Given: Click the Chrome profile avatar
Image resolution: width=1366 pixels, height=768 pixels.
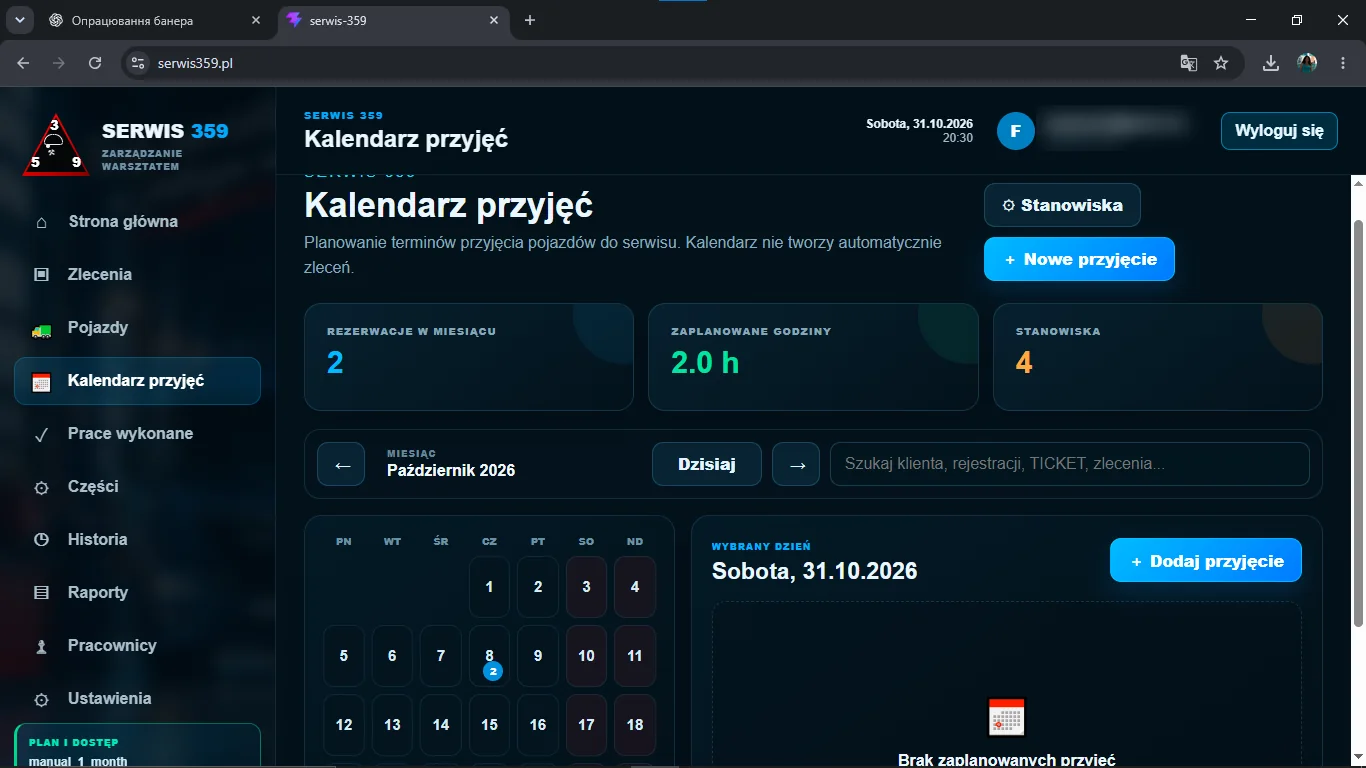Looking at the screenshot, I should [1307, 63].
